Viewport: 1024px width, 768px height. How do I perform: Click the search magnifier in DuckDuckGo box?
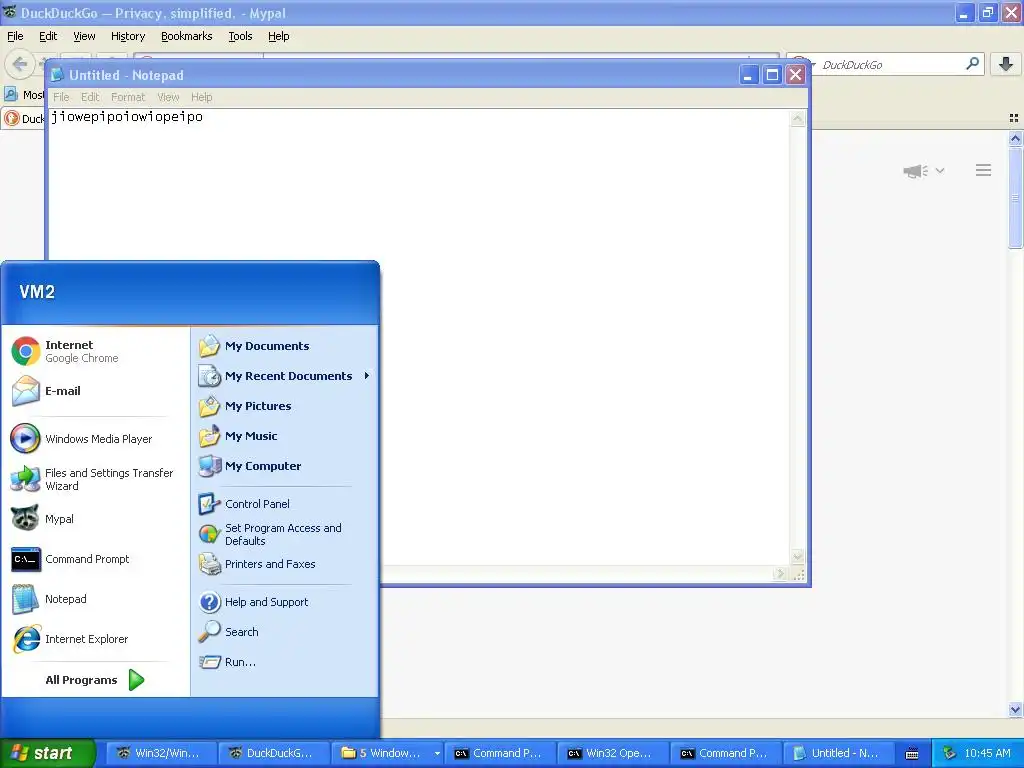(x=972, y=63)
